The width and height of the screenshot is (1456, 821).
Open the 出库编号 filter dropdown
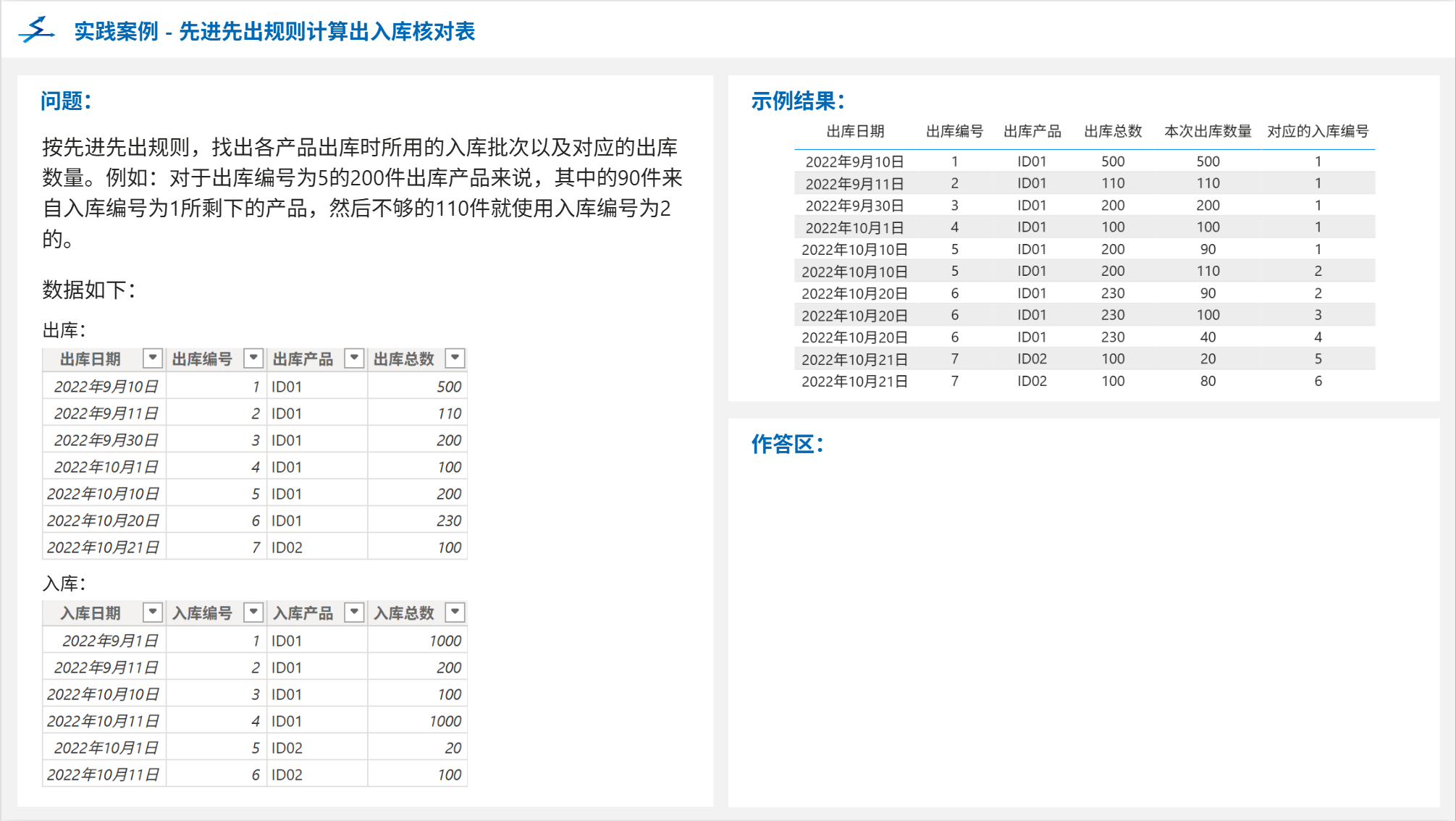coord(253,358)
